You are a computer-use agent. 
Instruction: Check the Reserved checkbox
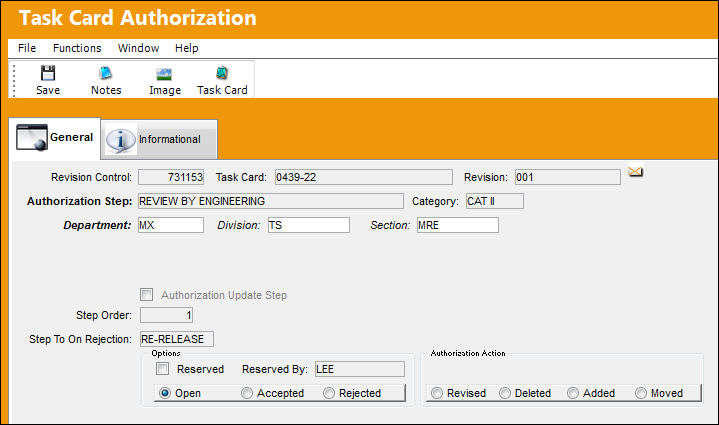[162, 369]
